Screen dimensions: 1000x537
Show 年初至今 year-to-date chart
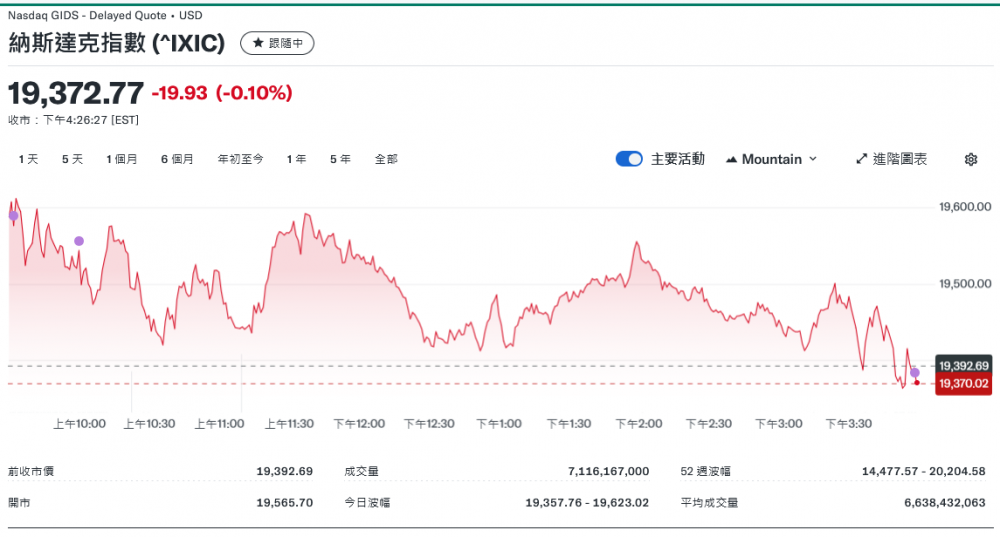(240, 159)
